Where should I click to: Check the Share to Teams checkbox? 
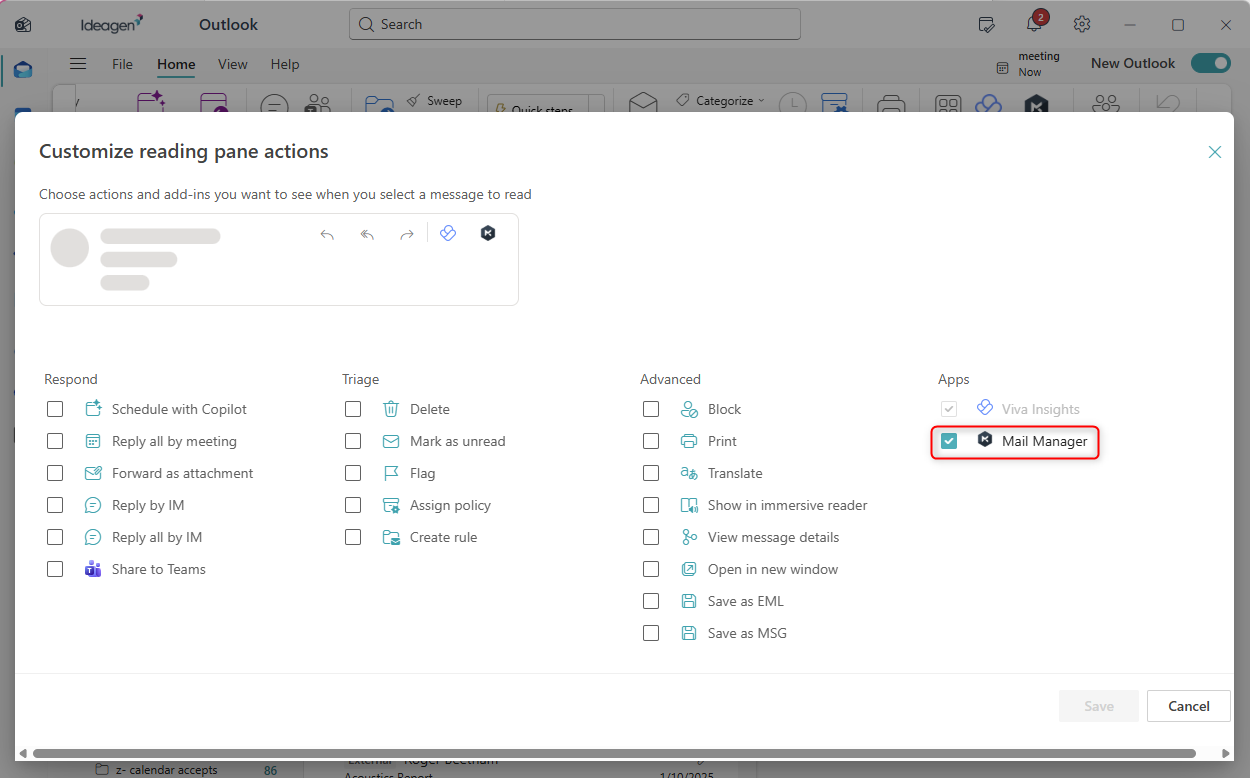point(55,569)
